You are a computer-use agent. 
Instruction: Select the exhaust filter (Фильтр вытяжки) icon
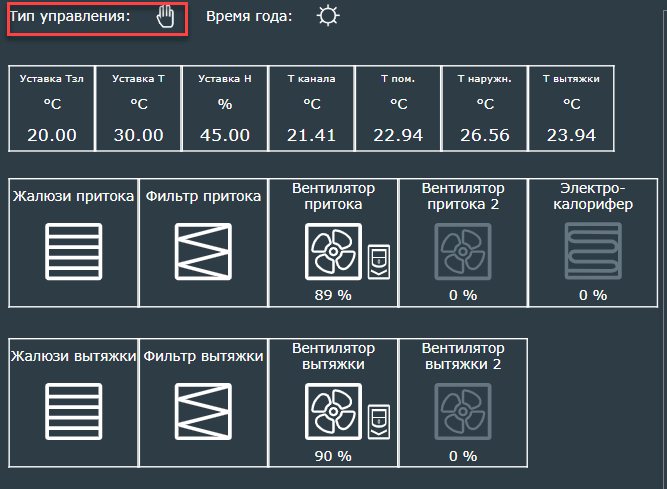click(x=203, y=412)
